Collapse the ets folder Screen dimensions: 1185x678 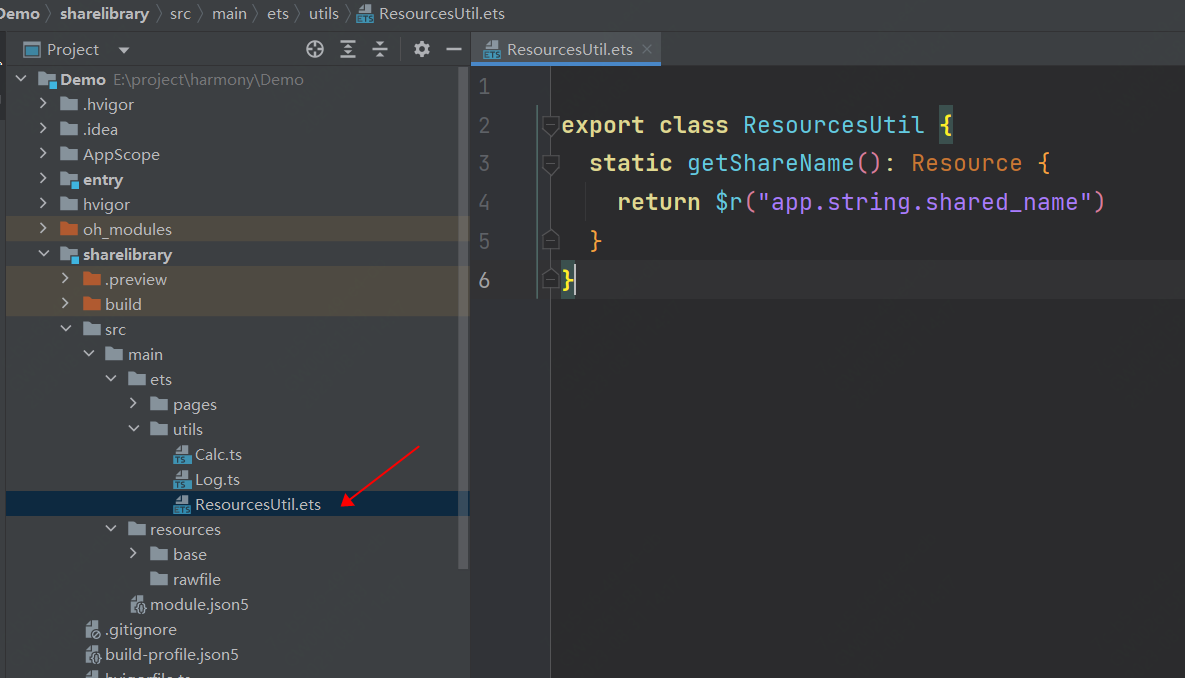click(111, 379)
